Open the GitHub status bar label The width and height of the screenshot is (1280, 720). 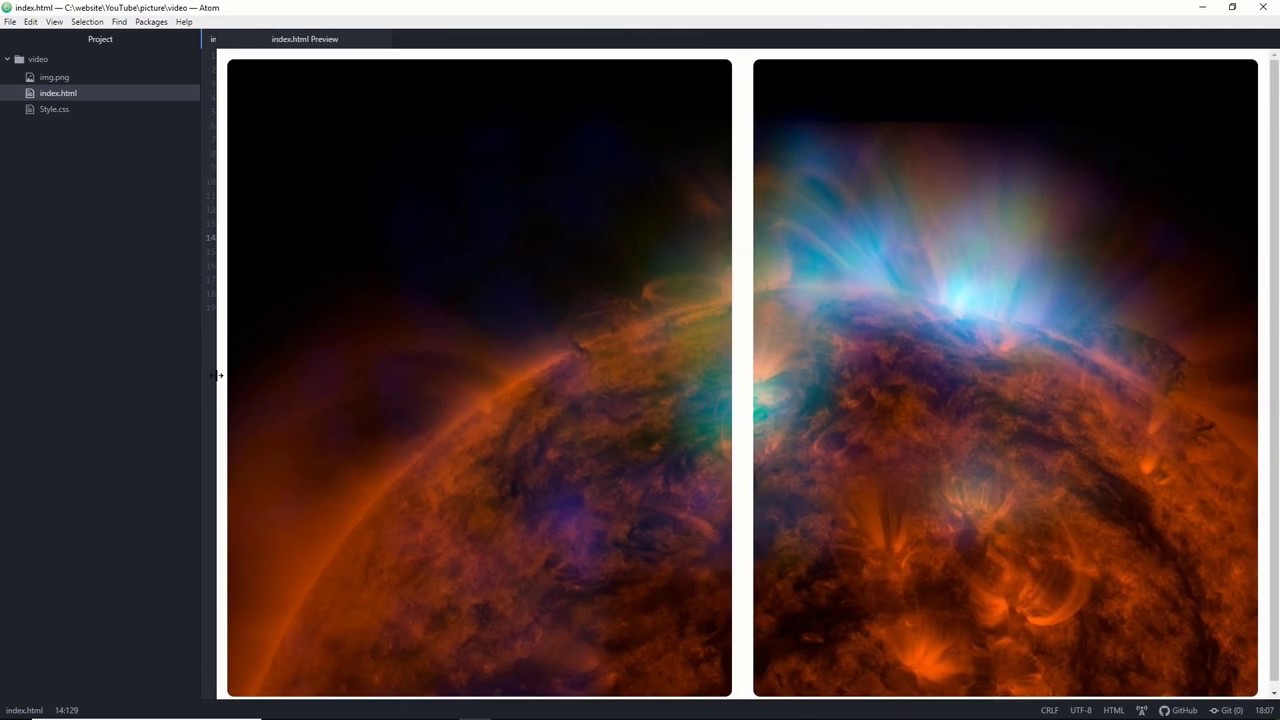(x=1185, y=711)
